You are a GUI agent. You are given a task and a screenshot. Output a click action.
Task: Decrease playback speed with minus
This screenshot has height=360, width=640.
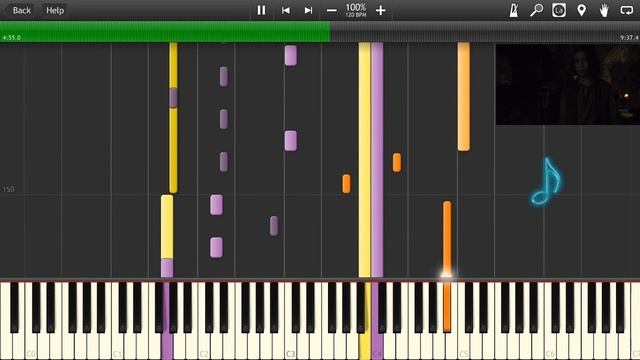coord(331,10)
